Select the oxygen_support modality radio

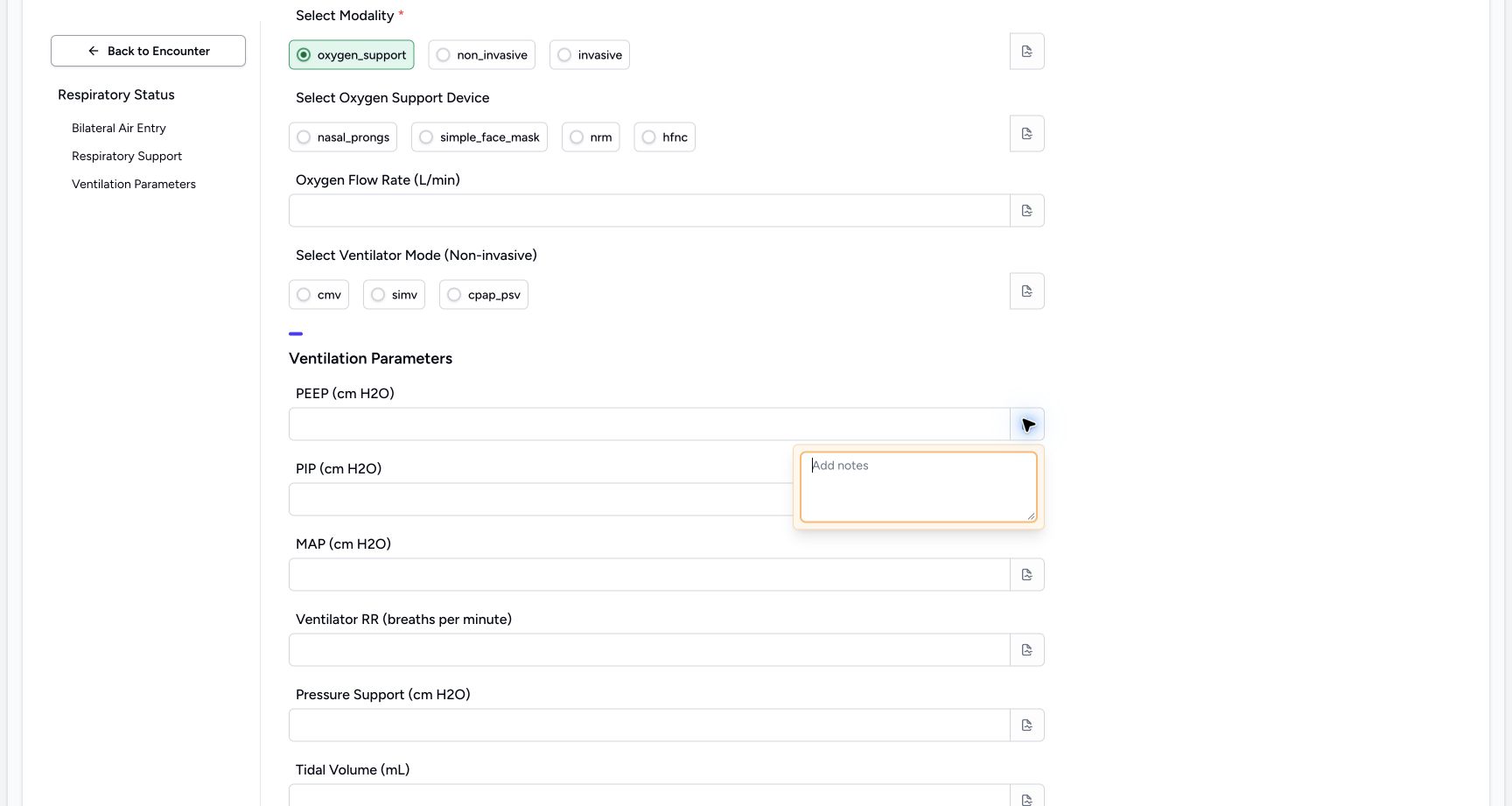click(x=352, y=55)
